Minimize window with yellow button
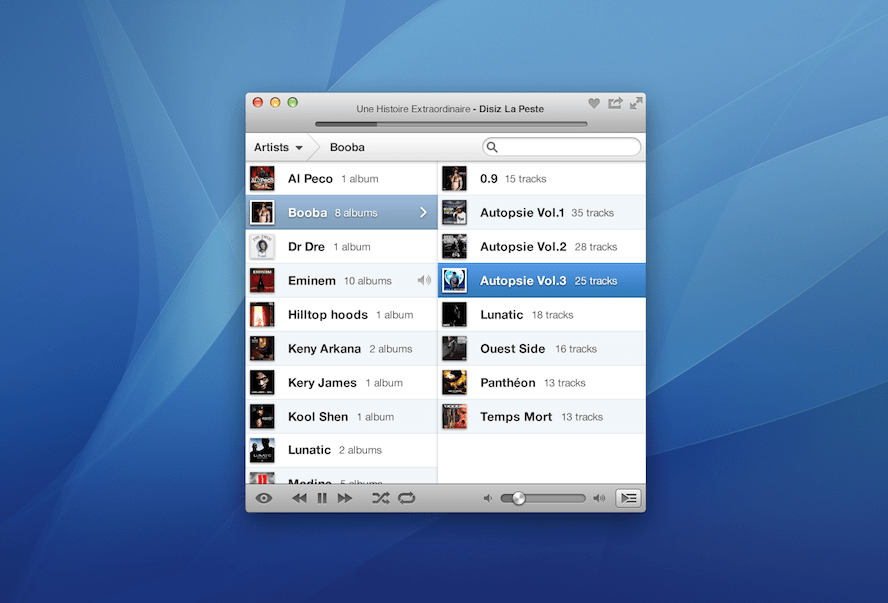The width and height of the screenshot is (888, 603). tap(275, 102)
